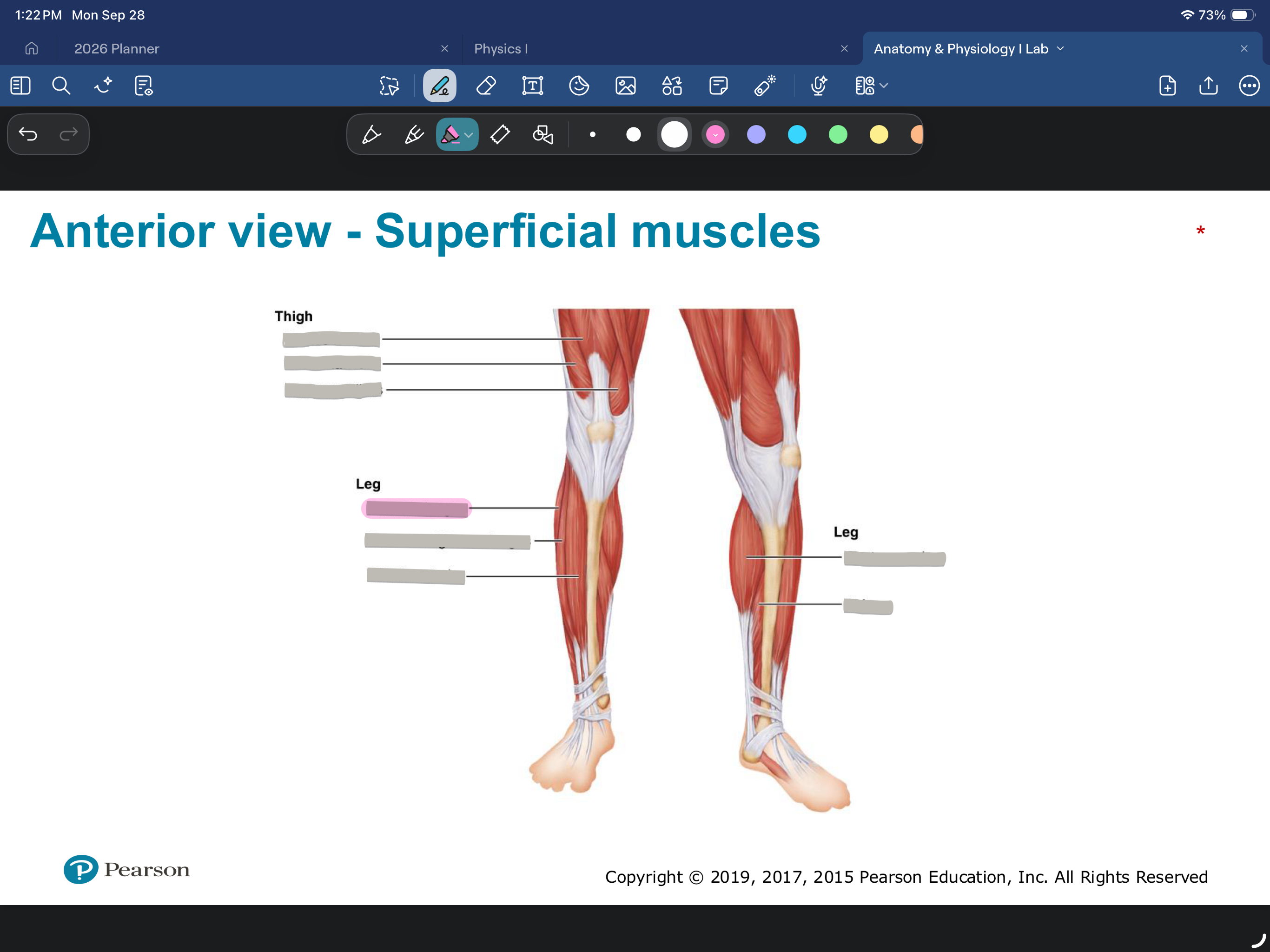Add a new page
1270x952 pixels.
point(1167,86)
